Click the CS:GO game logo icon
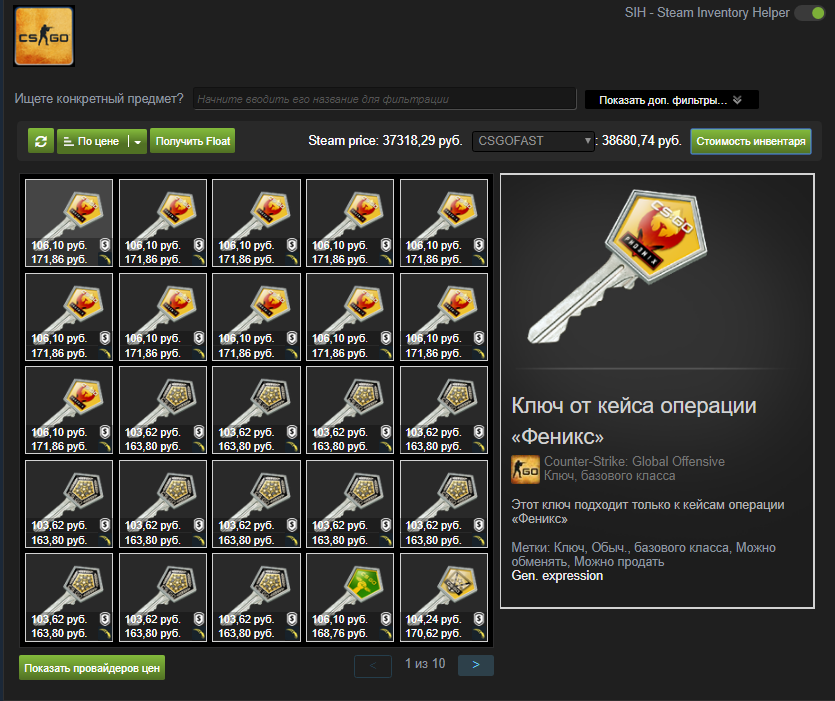The height and width of the screenshot is (701, 835). (44, 36)
